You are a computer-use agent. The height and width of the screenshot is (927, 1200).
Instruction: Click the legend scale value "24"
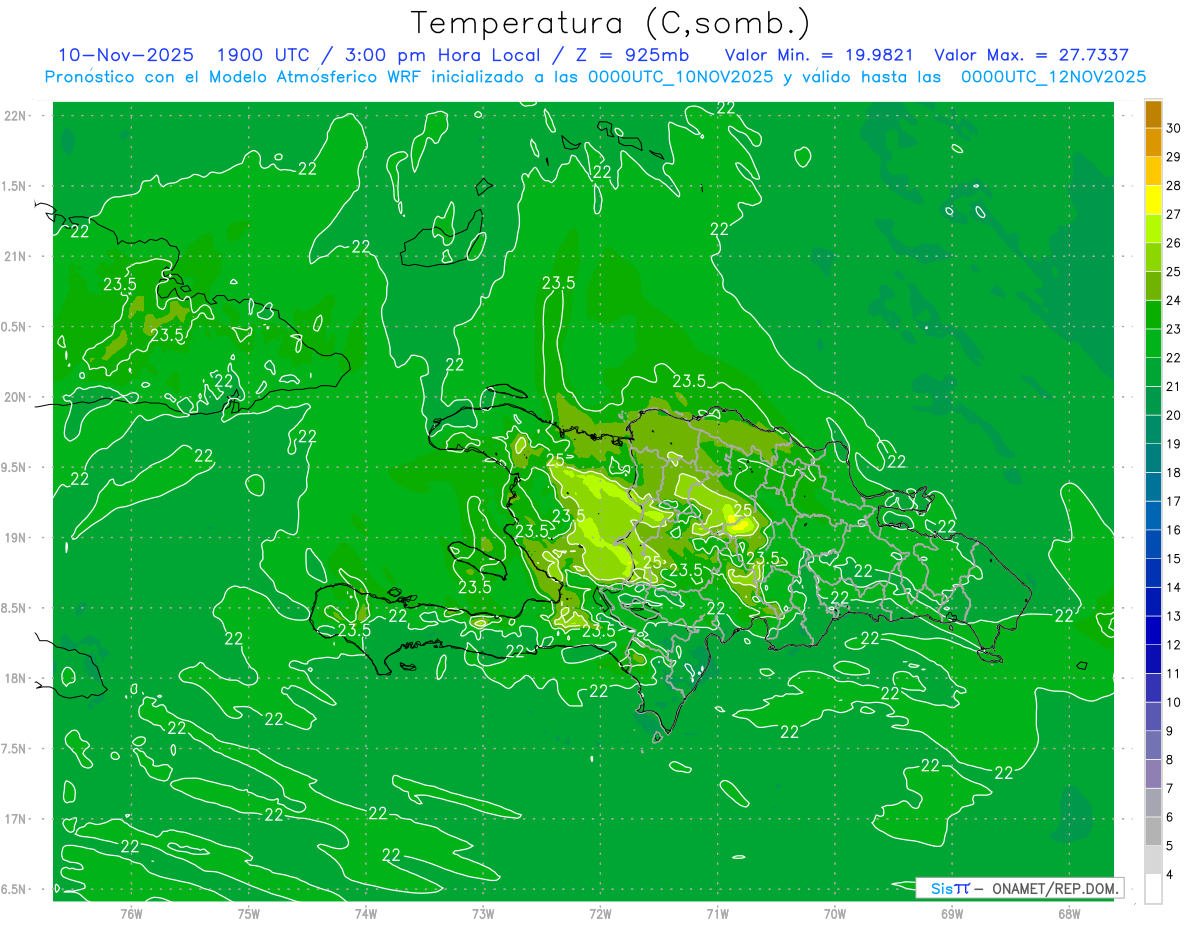1174,300
